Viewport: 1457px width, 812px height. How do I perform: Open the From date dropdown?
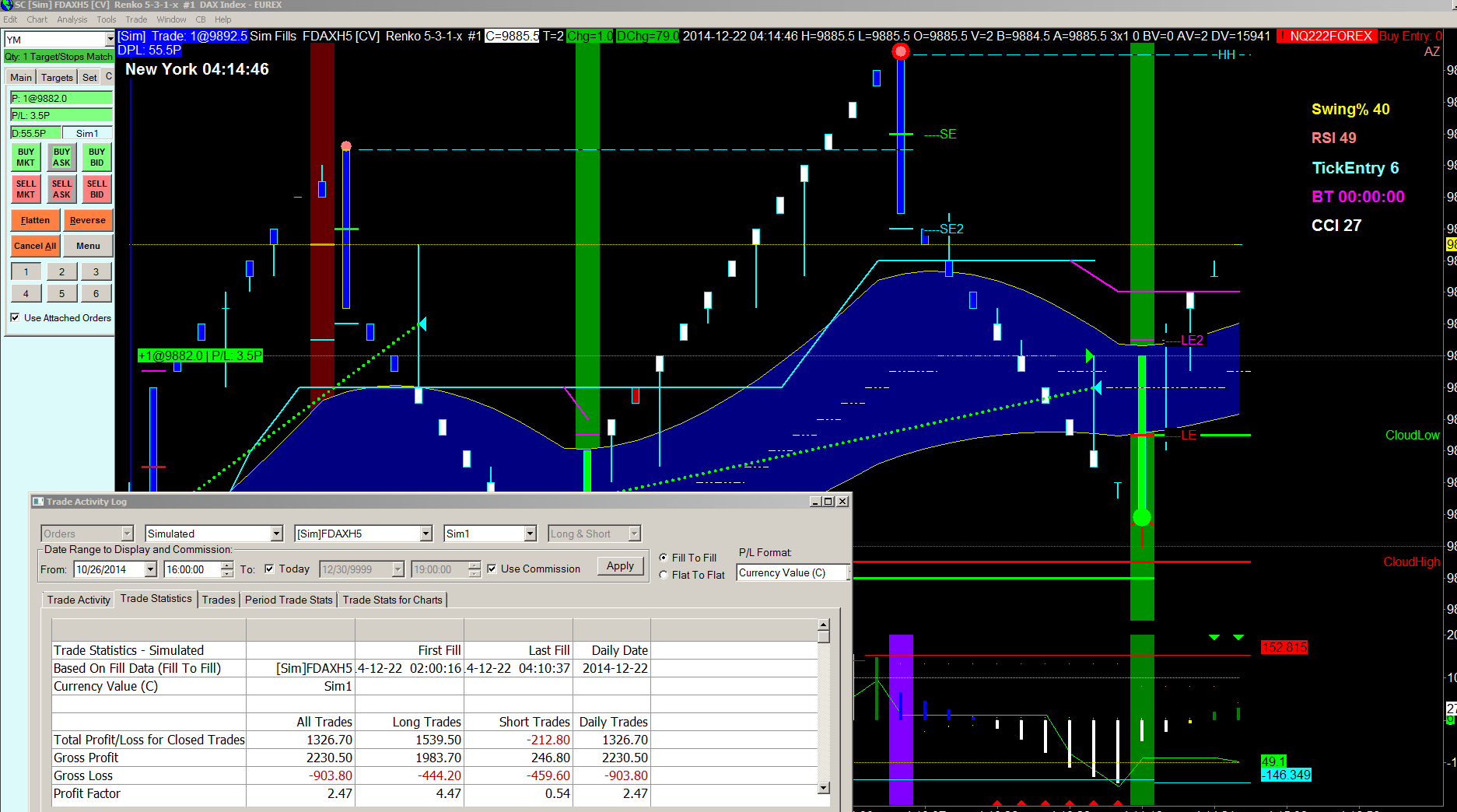tap(150, 569)
